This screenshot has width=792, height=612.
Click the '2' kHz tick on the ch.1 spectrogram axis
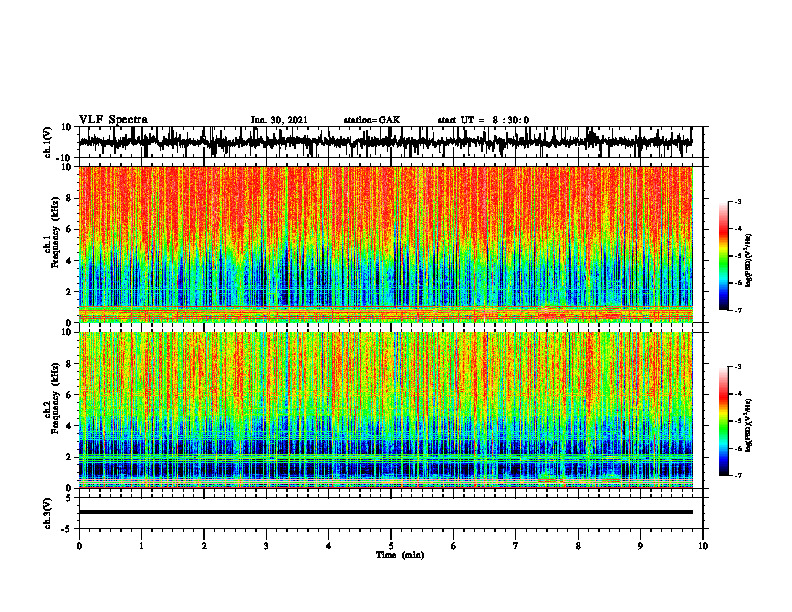(x=70, y=292)
